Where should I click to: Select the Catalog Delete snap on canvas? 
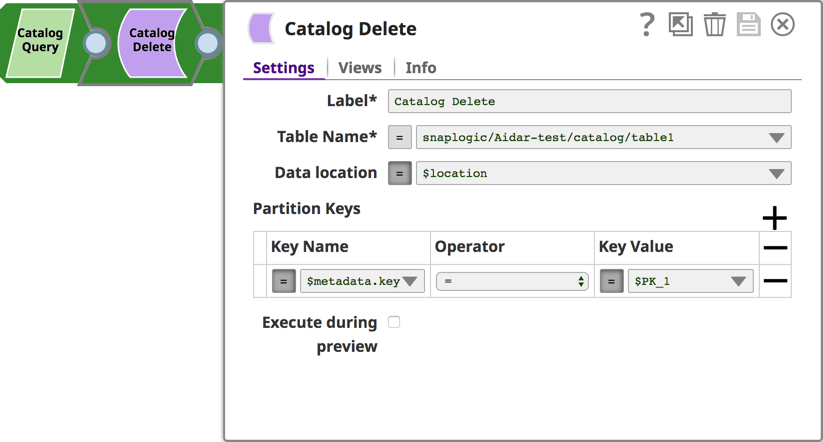pos(151,41)
